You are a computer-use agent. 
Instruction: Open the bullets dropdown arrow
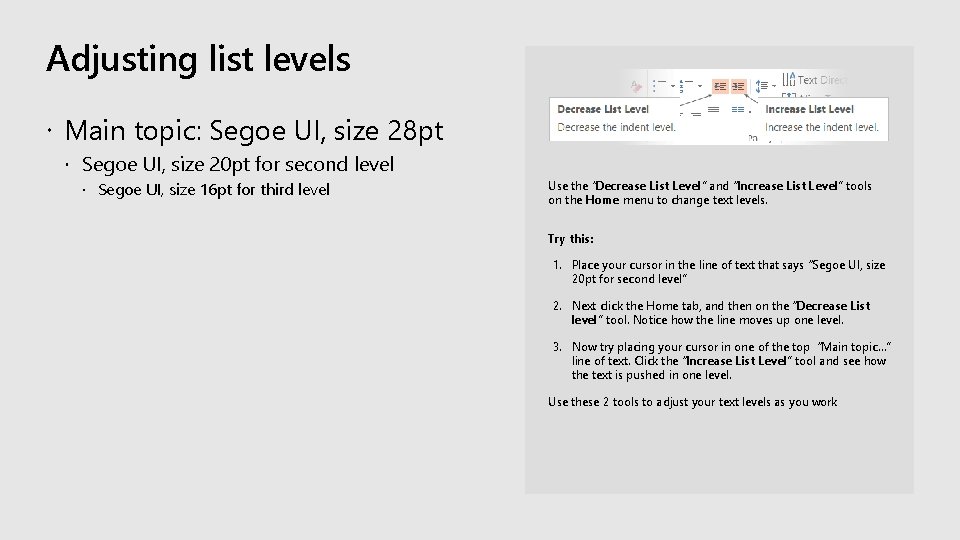click(673, 86)
